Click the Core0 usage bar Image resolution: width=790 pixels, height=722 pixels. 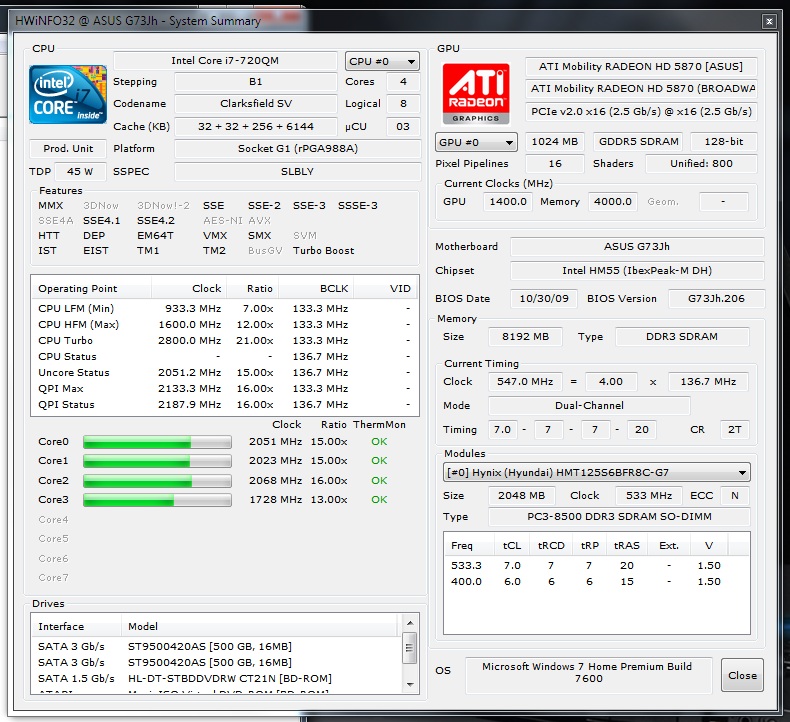(x=156, y=442)
